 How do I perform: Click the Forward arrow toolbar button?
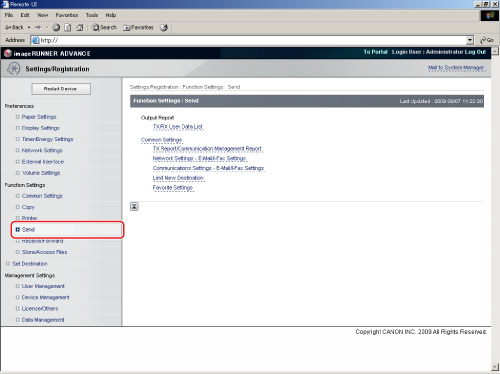point(38,27)
